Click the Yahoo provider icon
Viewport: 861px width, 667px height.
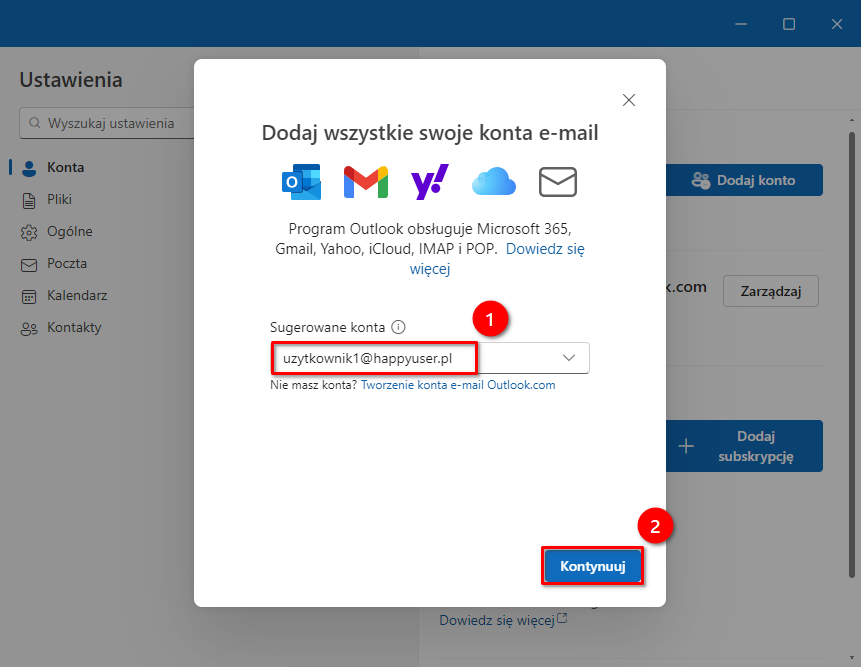tap(429, 182)
